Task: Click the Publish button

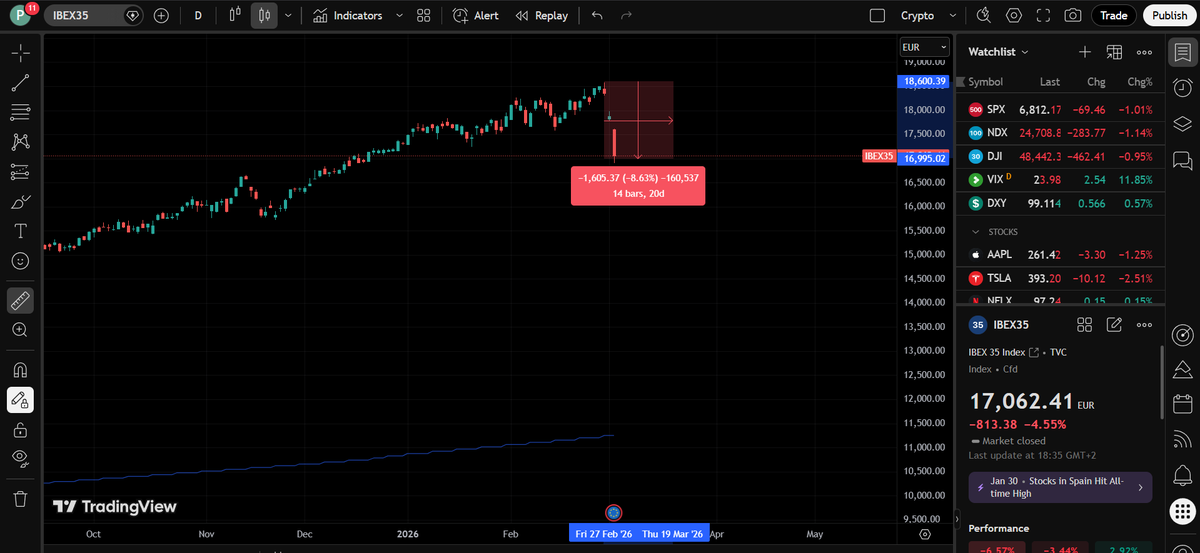Action: [1169, 15]
